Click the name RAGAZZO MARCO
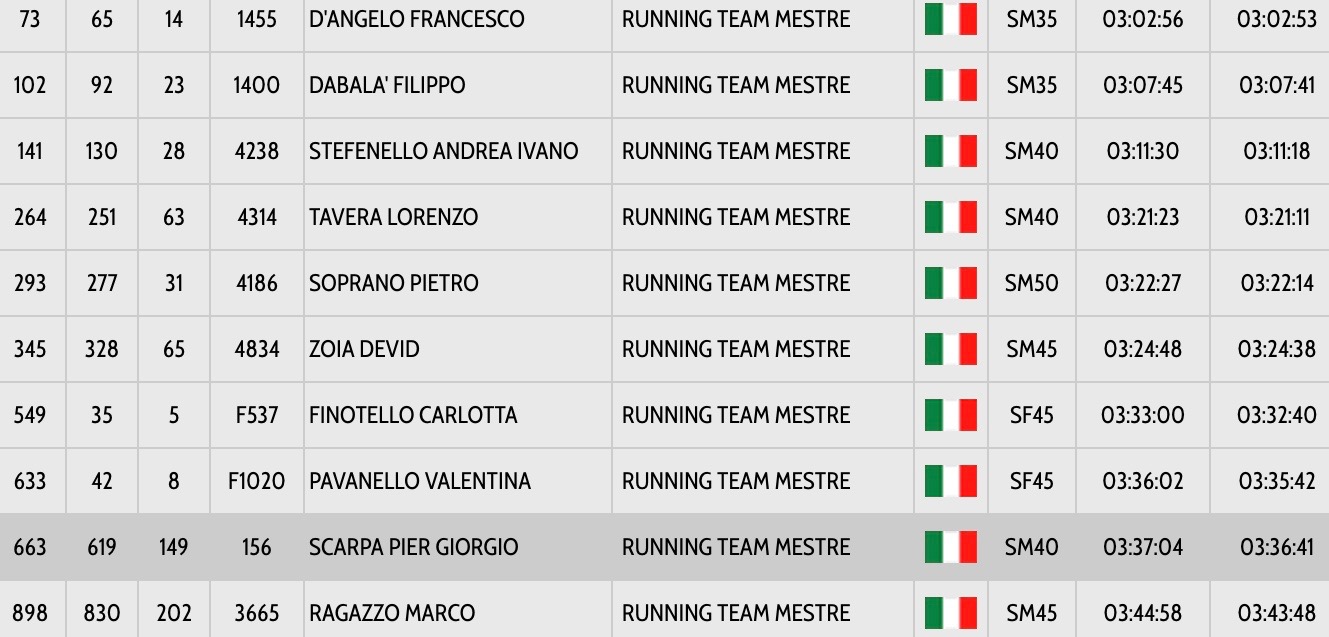This screenshot has height=637, width=1329. [x=392, y=613]
